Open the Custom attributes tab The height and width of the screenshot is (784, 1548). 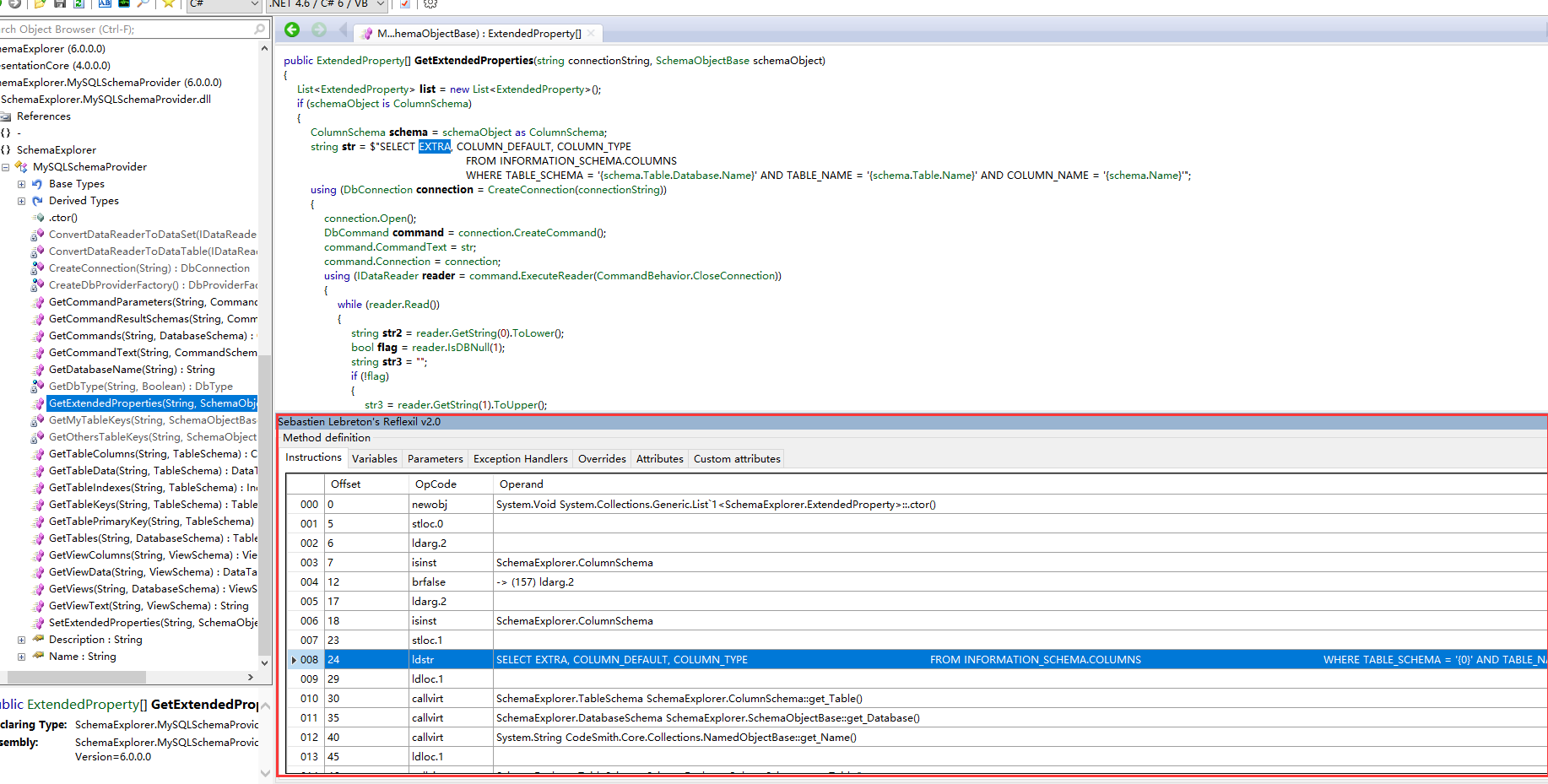[x=737, y=459]
